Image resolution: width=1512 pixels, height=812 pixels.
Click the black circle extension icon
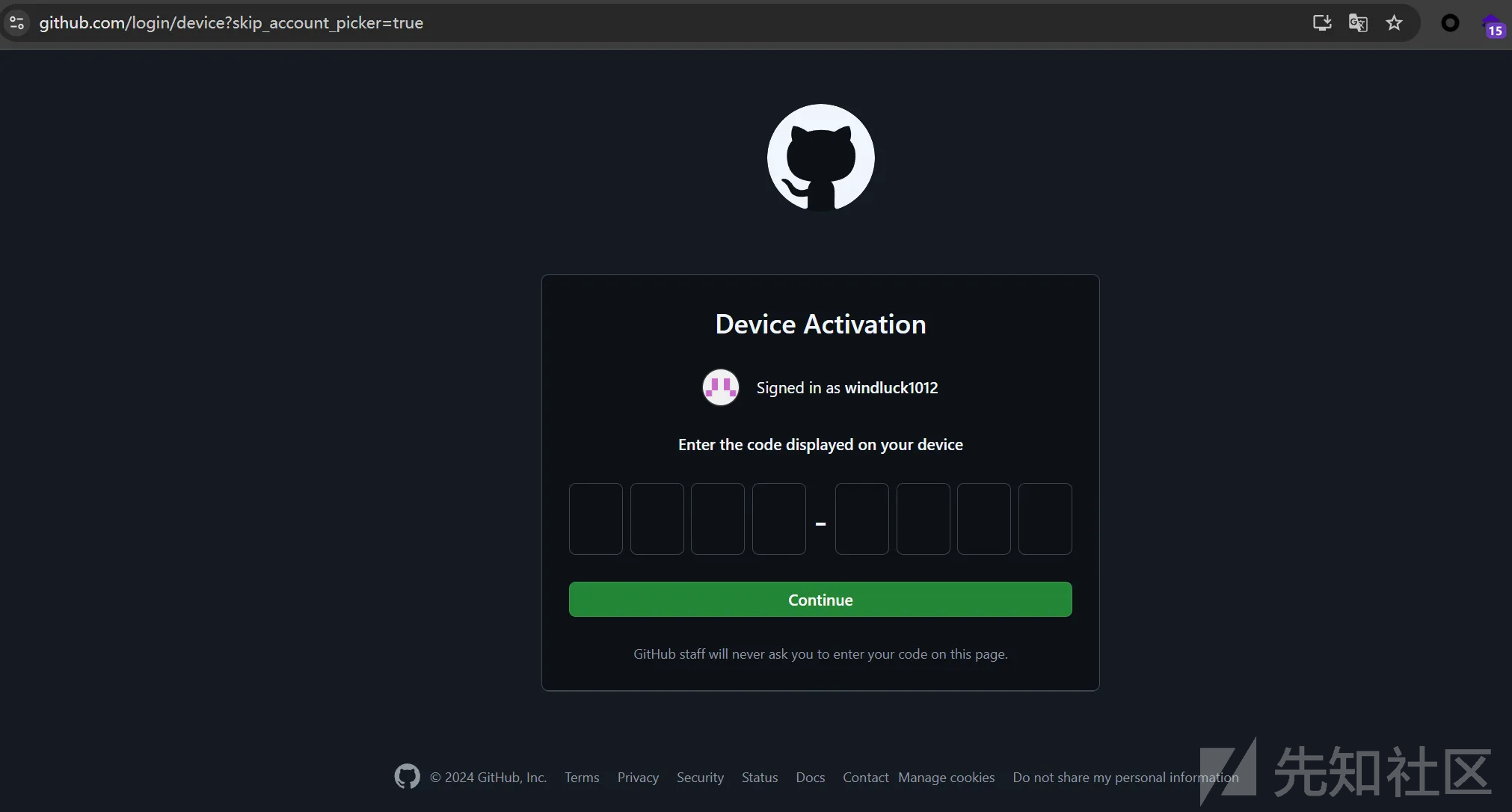1450,23
